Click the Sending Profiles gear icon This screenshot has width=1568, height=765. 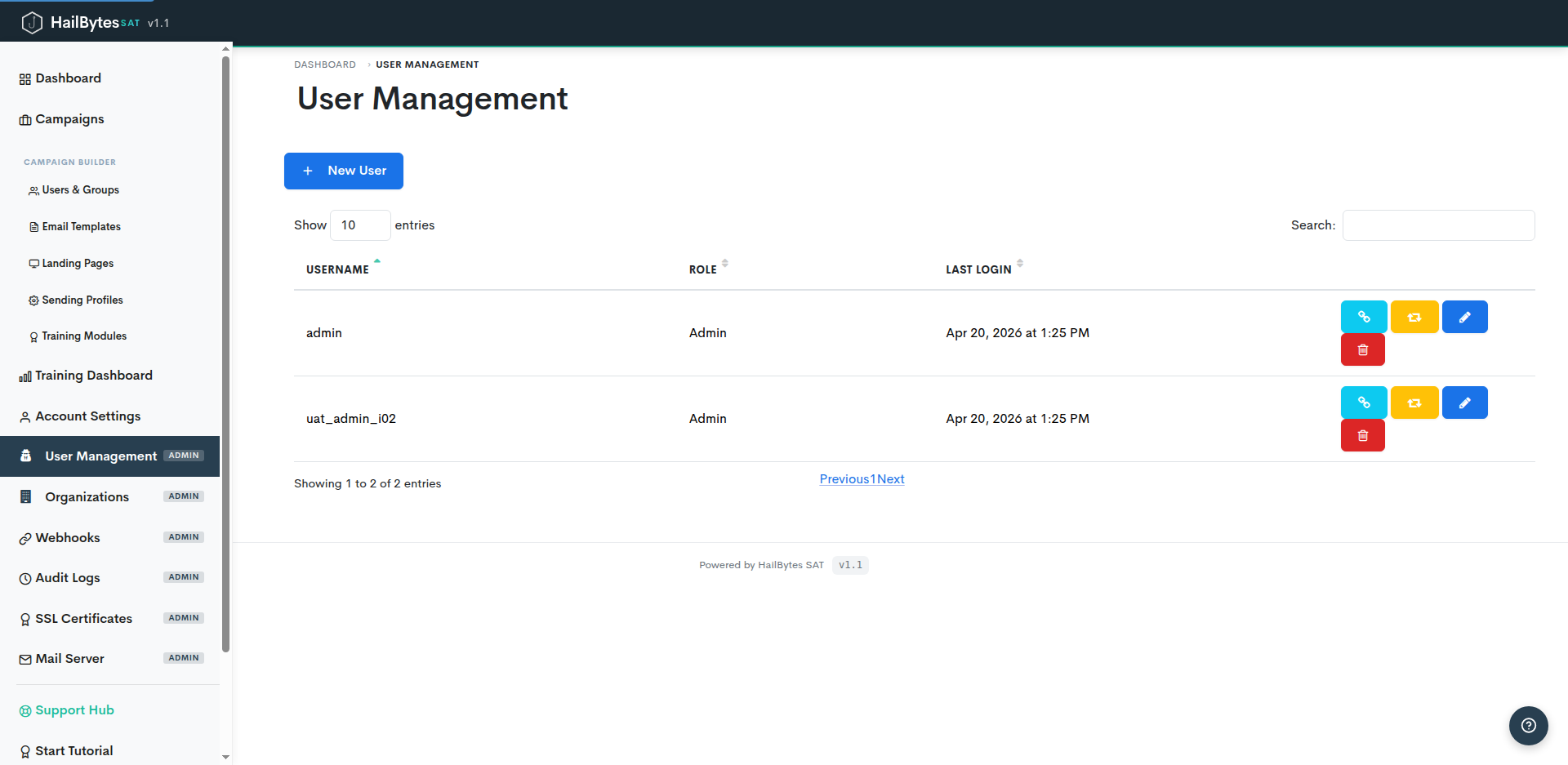coord(33,300)
